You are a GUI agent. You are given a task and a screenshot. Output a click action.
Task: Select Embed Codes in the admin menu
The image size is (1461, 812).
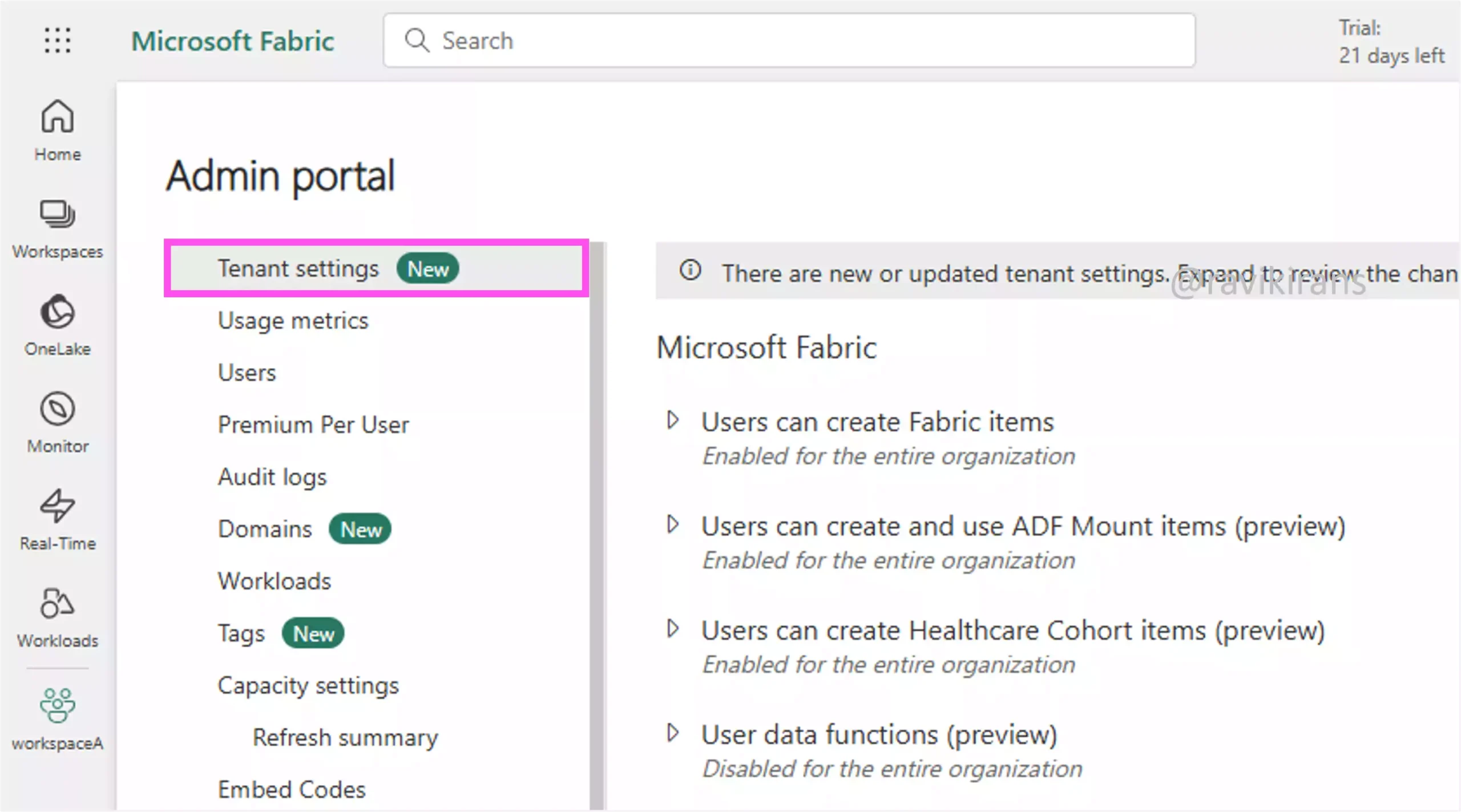(292, 790)
